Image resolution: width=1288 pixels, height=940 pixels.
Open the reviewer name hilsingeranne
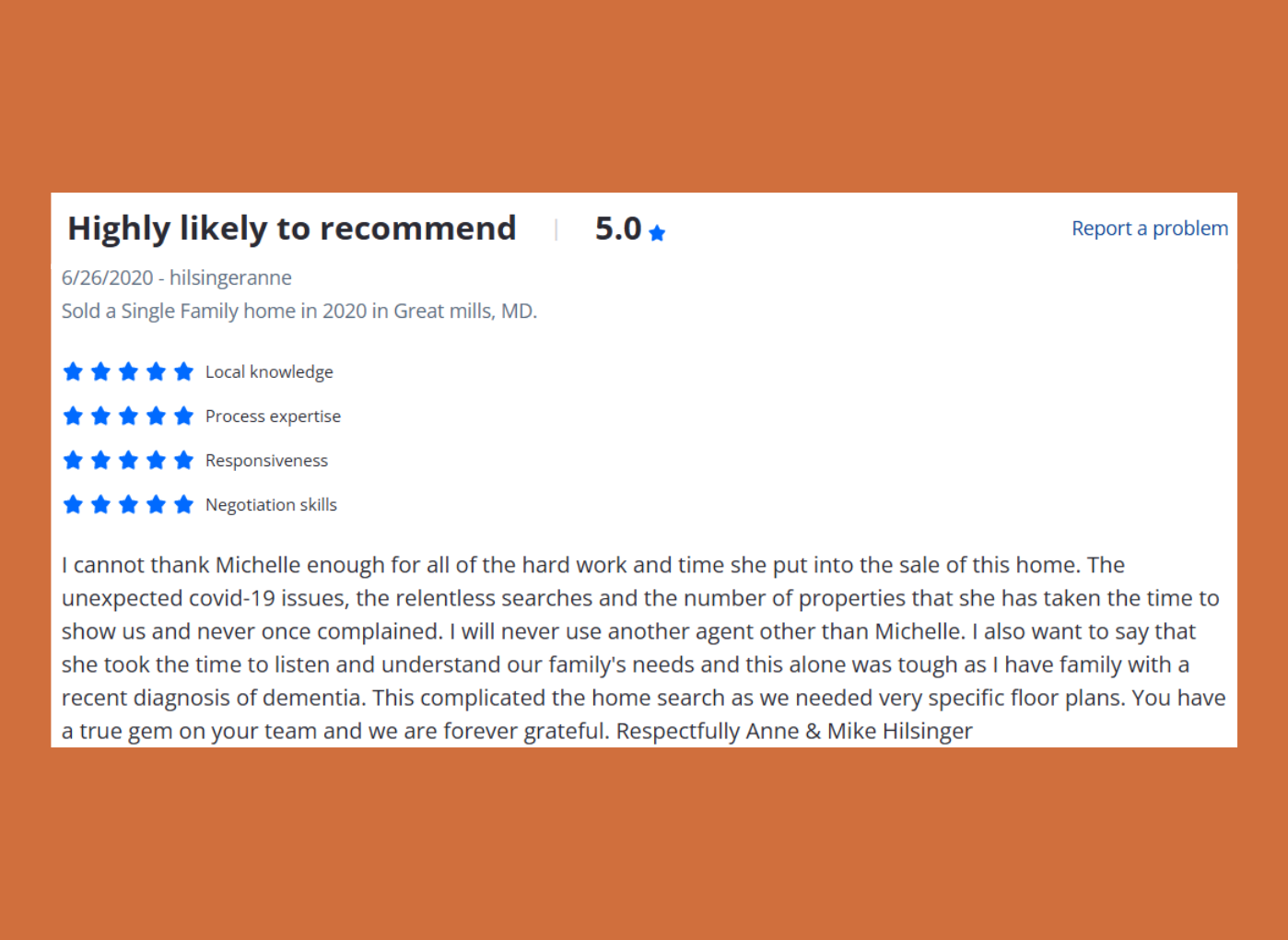coord(230,278)
